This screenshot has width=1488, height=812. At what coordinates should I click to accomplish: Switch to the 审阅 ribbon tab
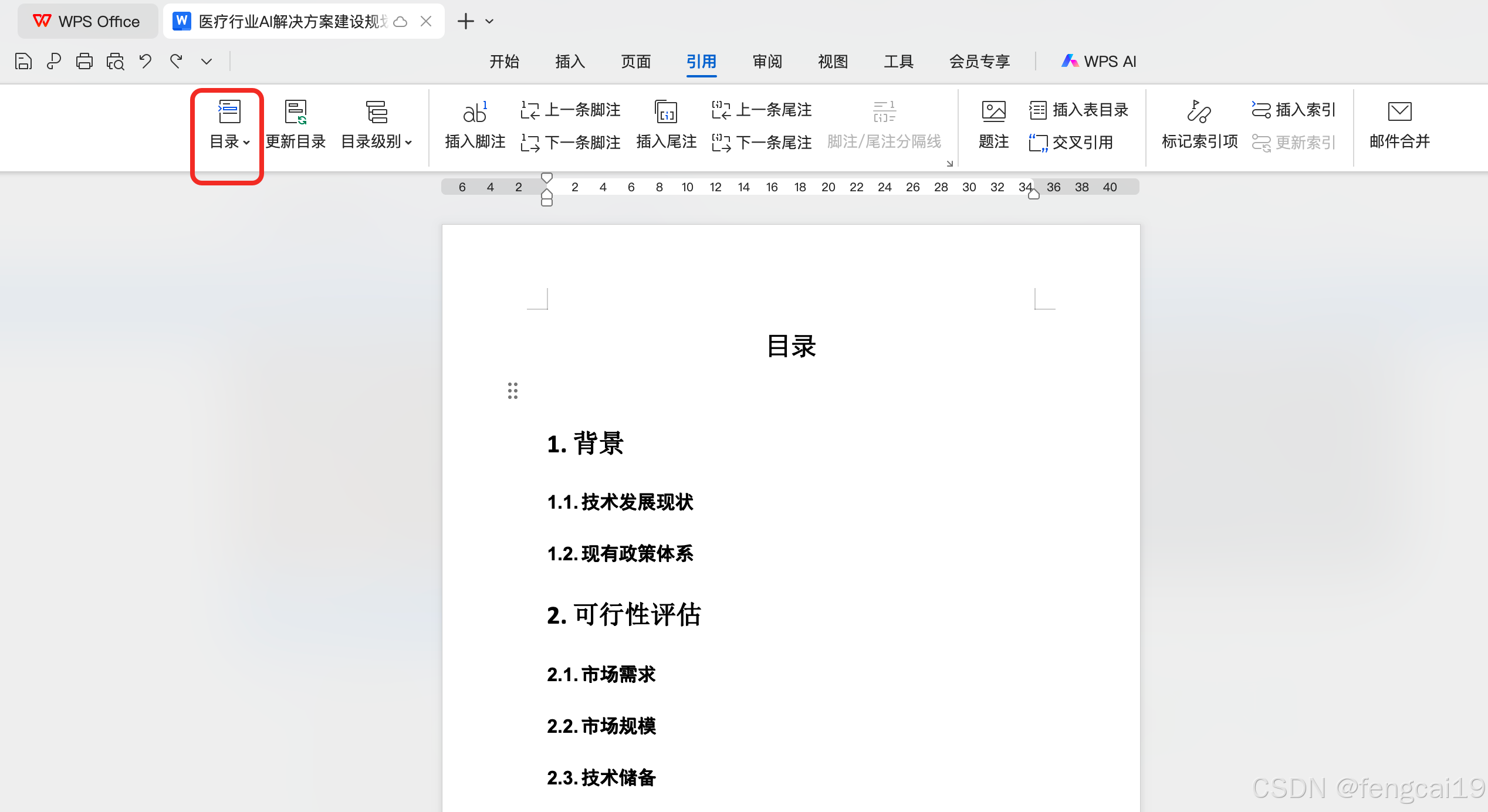click(767, 61)
